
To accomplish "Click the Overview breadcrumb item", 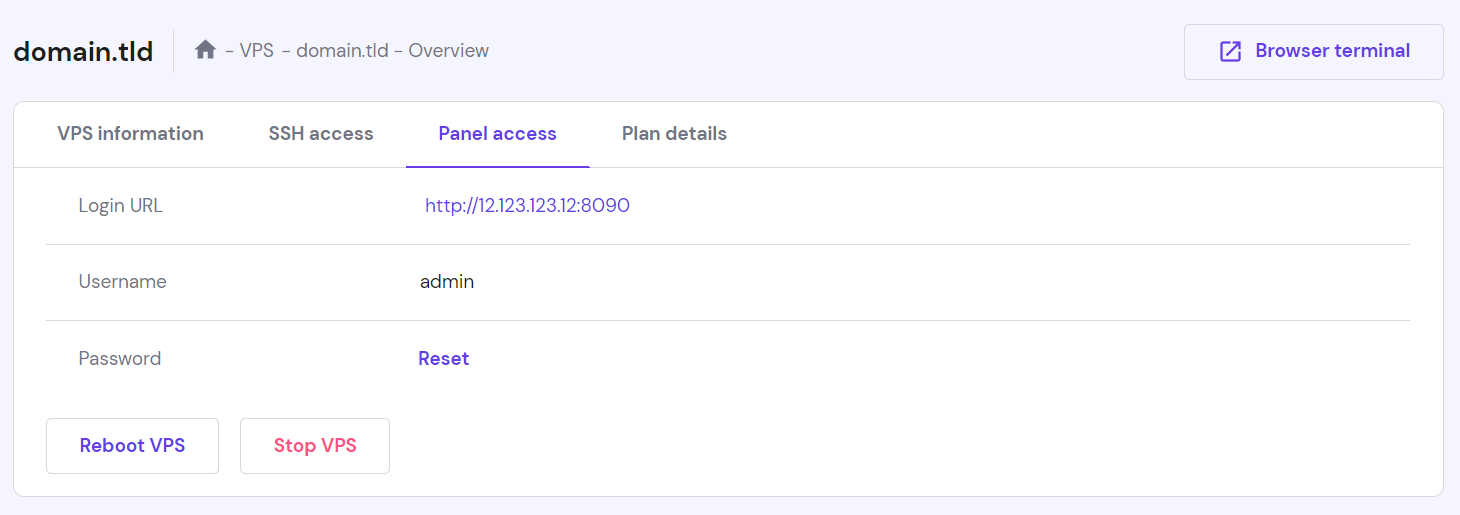I will (x=448, y=50).
